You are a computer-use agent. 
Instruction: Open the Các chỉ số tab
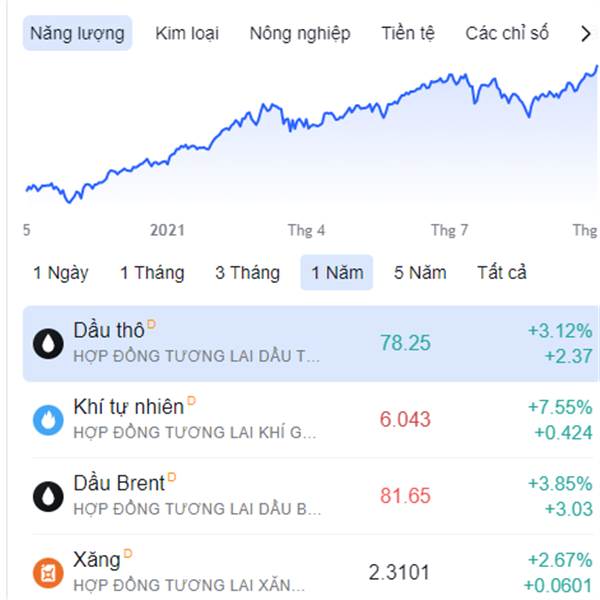pos(507,33)
